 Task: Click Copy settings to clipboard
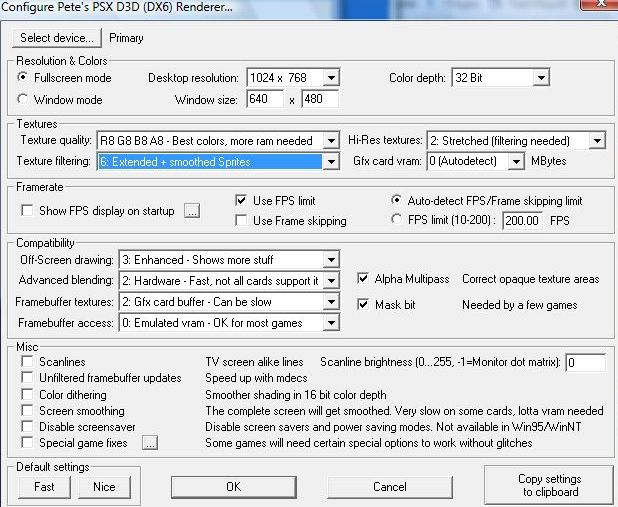[550, 485]
